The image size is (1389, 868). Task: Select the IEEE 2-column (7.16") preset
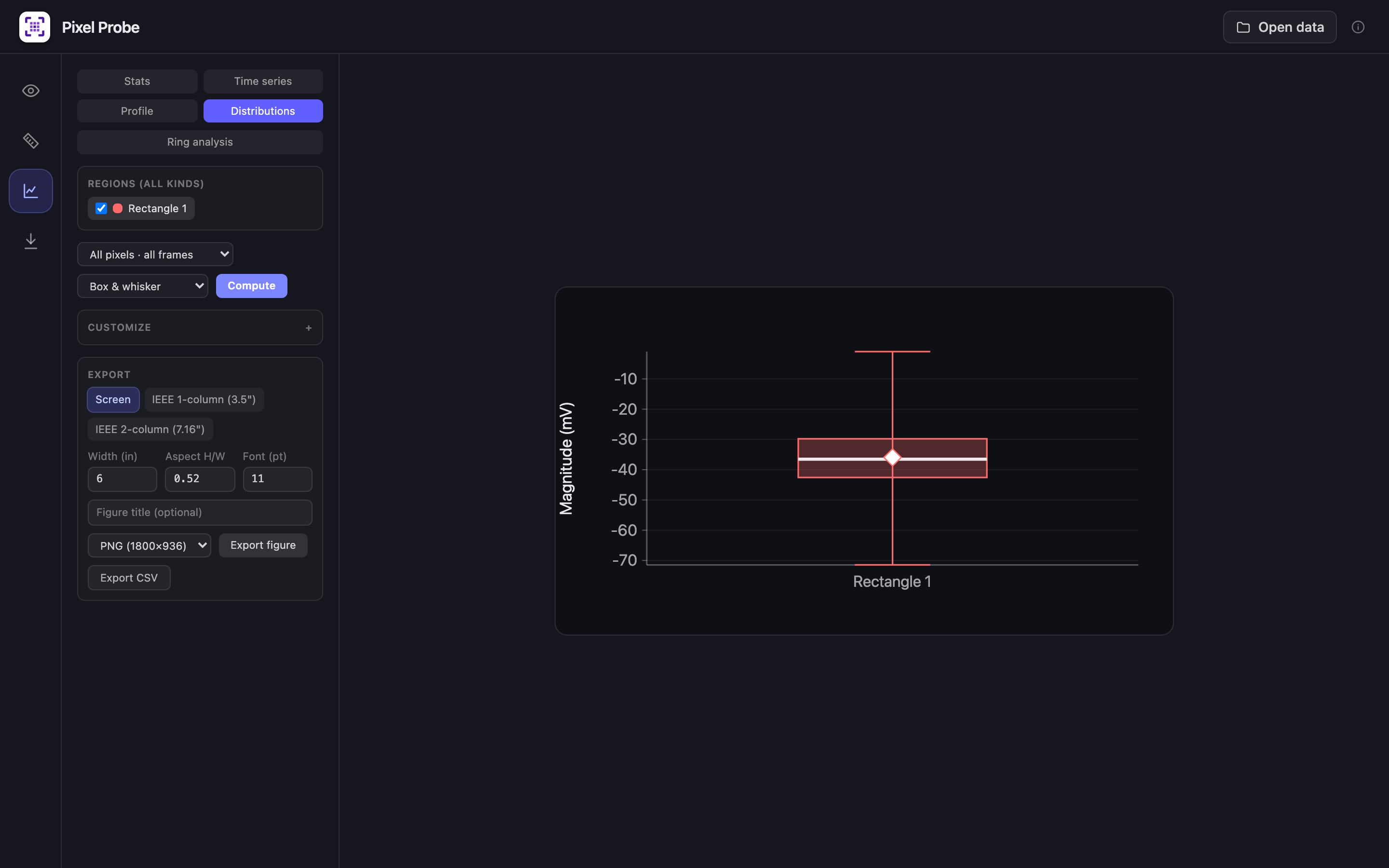150,429
